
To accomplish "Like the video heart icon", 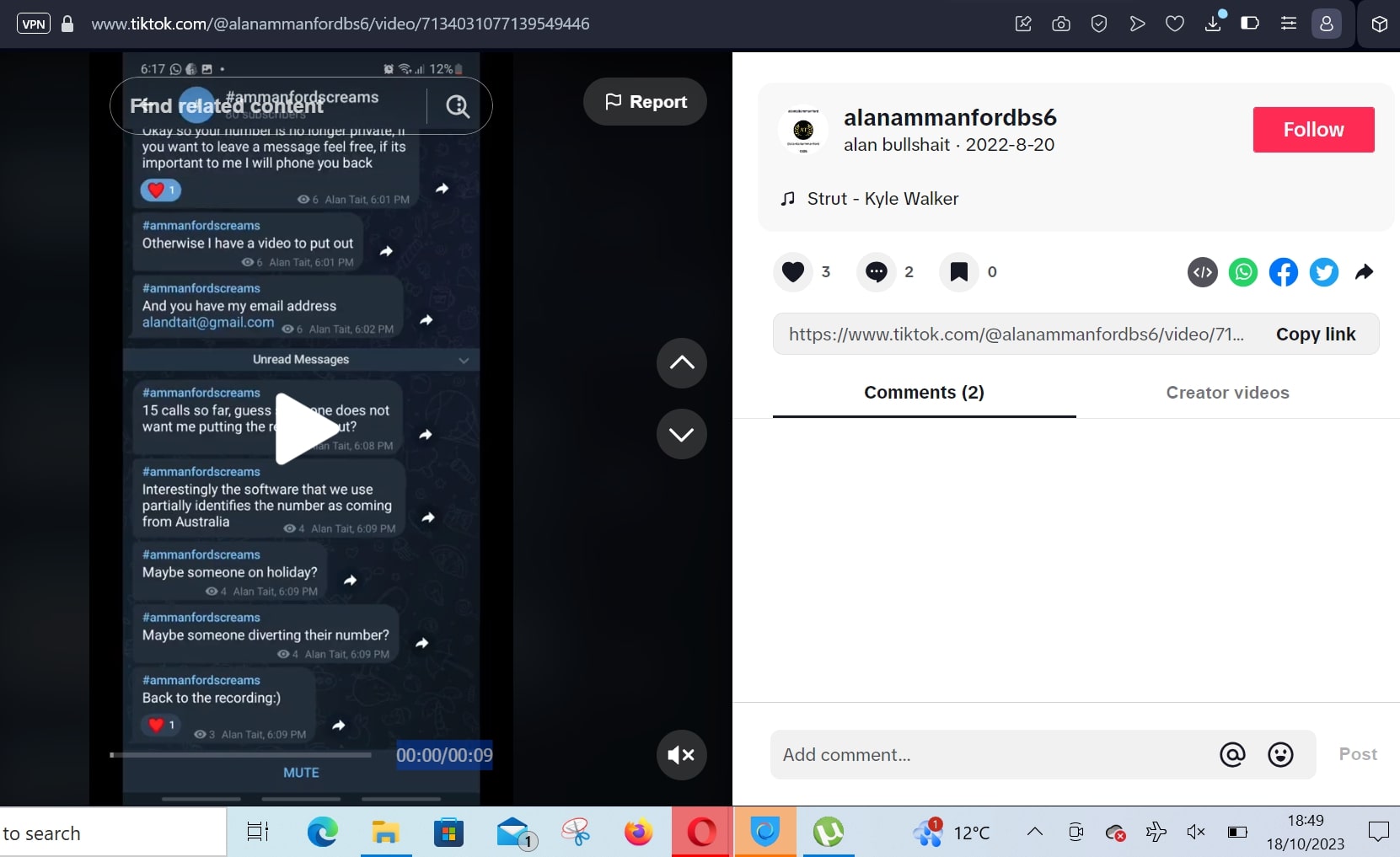I will click(793, 271).
